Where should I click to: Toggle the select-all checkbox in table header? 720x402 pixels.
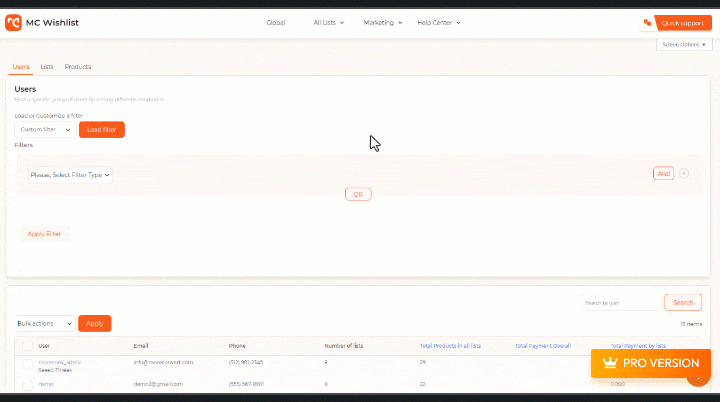(28, 346)
